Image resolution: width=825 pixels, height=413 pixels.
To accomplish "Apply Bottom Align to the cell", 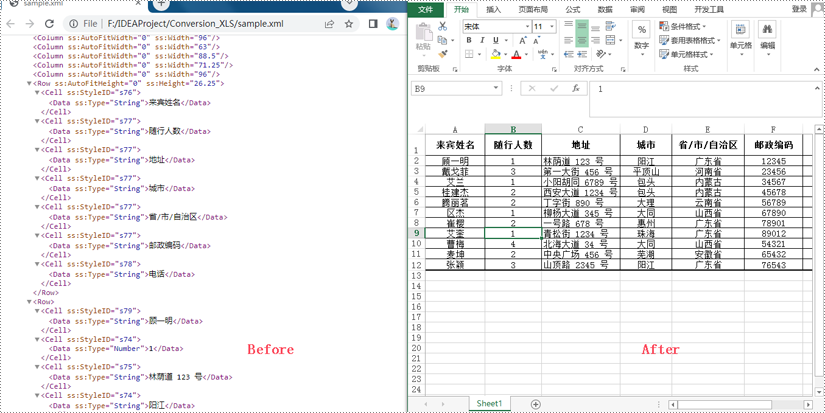I will (x=595, y=26).
